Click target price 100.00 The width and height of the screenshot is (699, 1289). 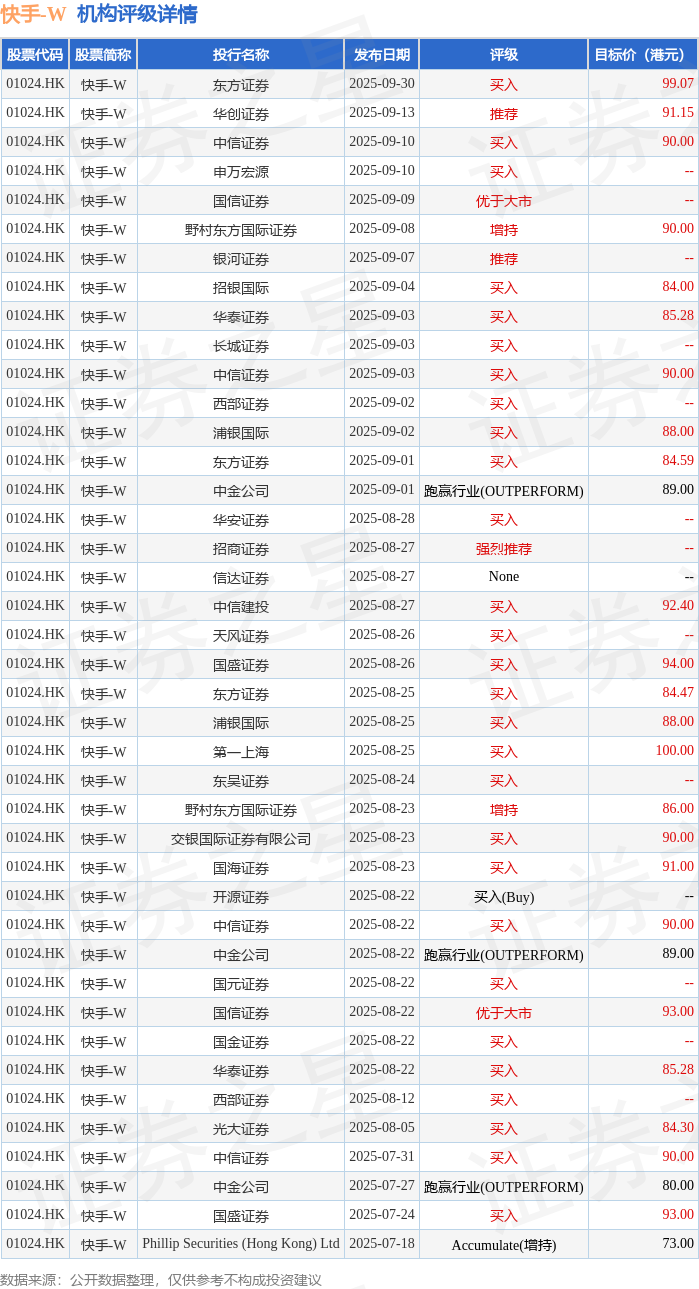coord(675,751)
